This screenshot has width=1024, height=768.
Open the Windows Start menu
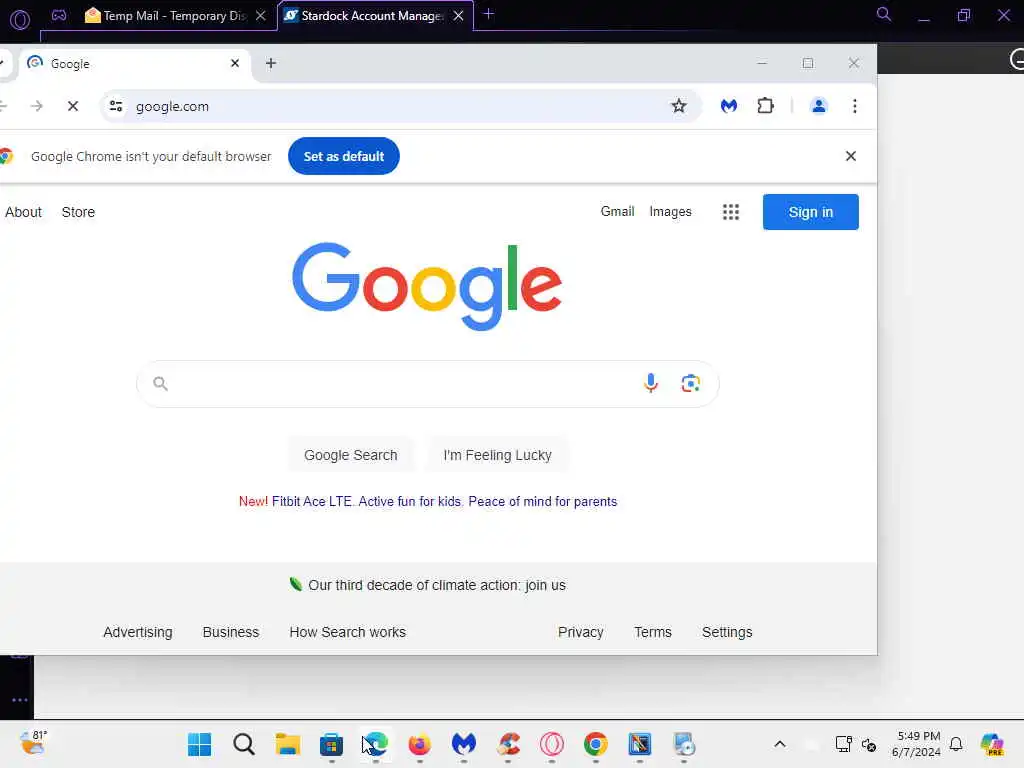coord(199,744)
